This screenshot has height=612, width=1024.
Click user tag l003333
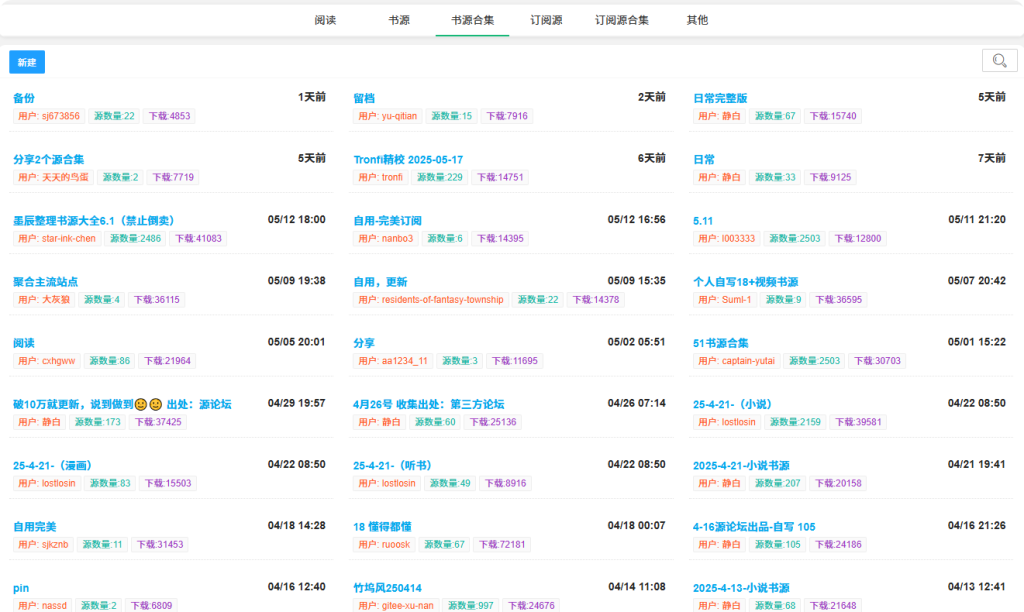tap(726, 238)
